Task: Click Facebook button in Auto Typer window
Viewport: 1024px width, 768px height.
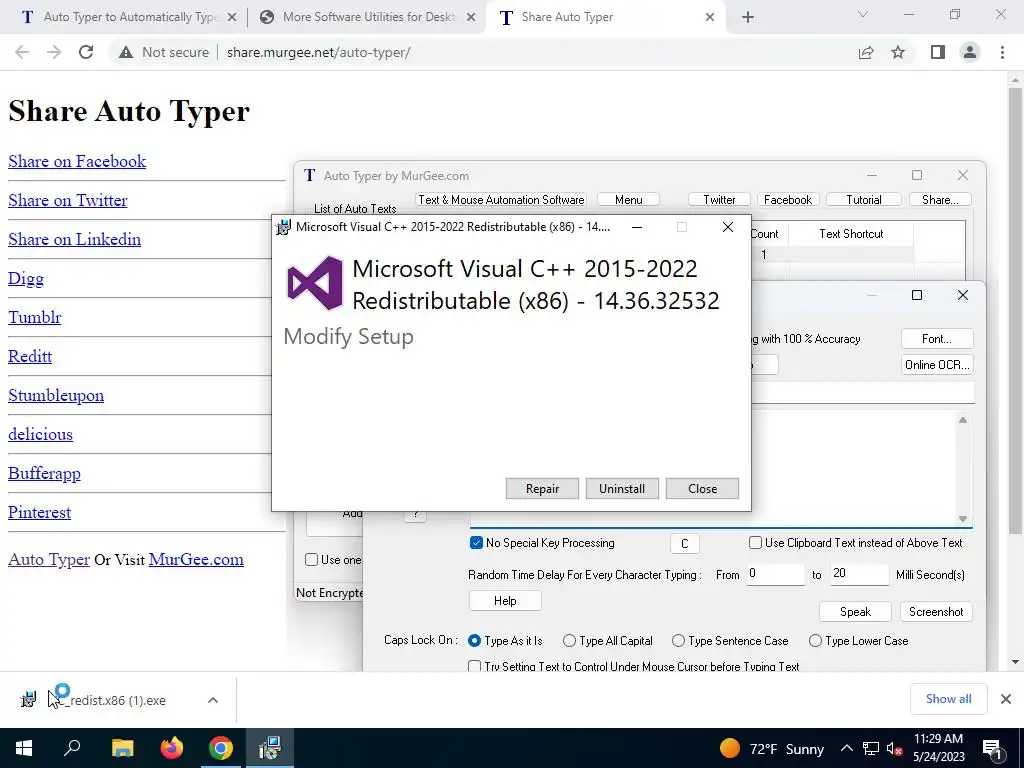Action: tap(788, 200)
